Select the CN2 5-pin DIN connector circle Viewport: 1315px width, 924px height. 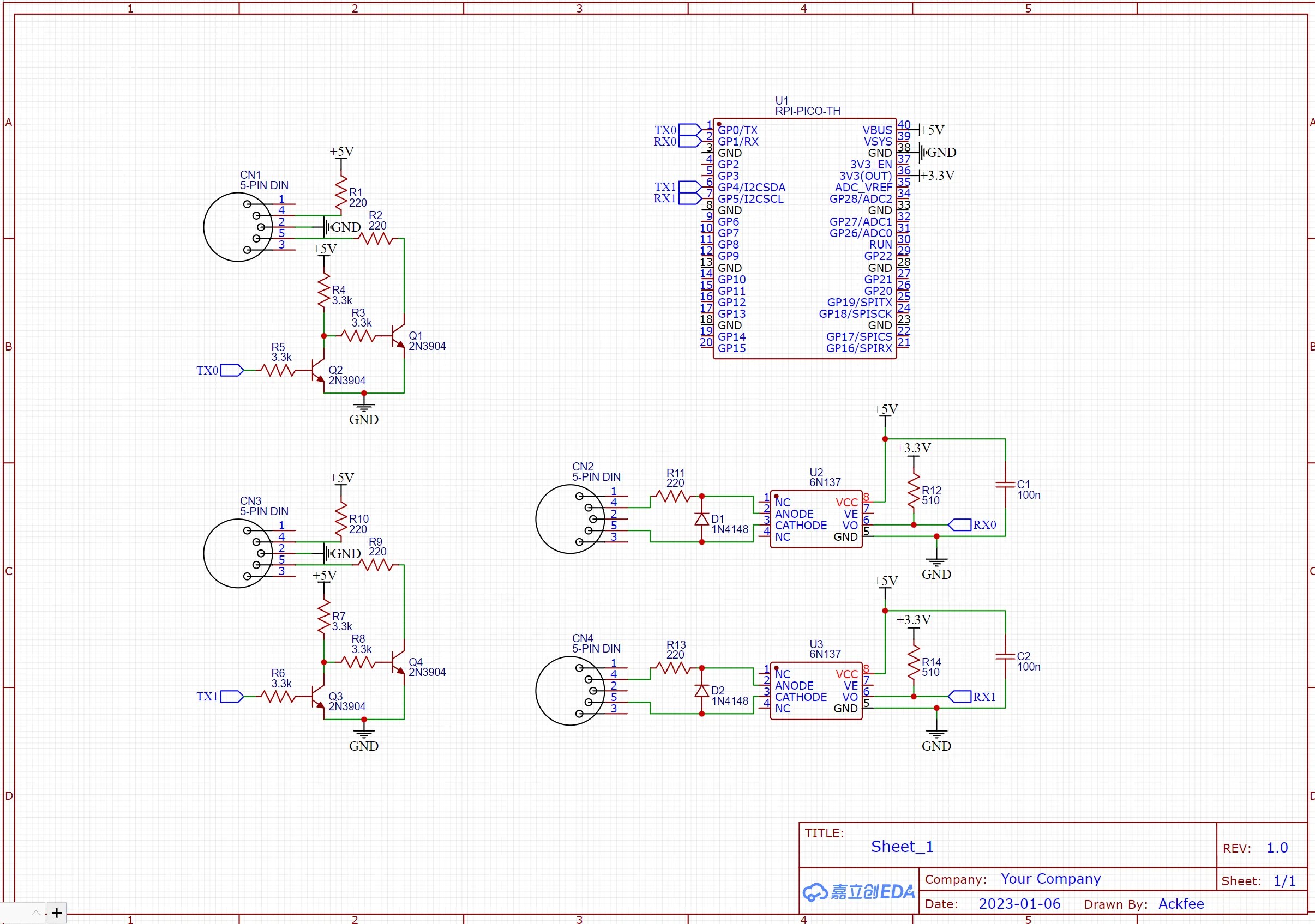click(x=571, y=520)
